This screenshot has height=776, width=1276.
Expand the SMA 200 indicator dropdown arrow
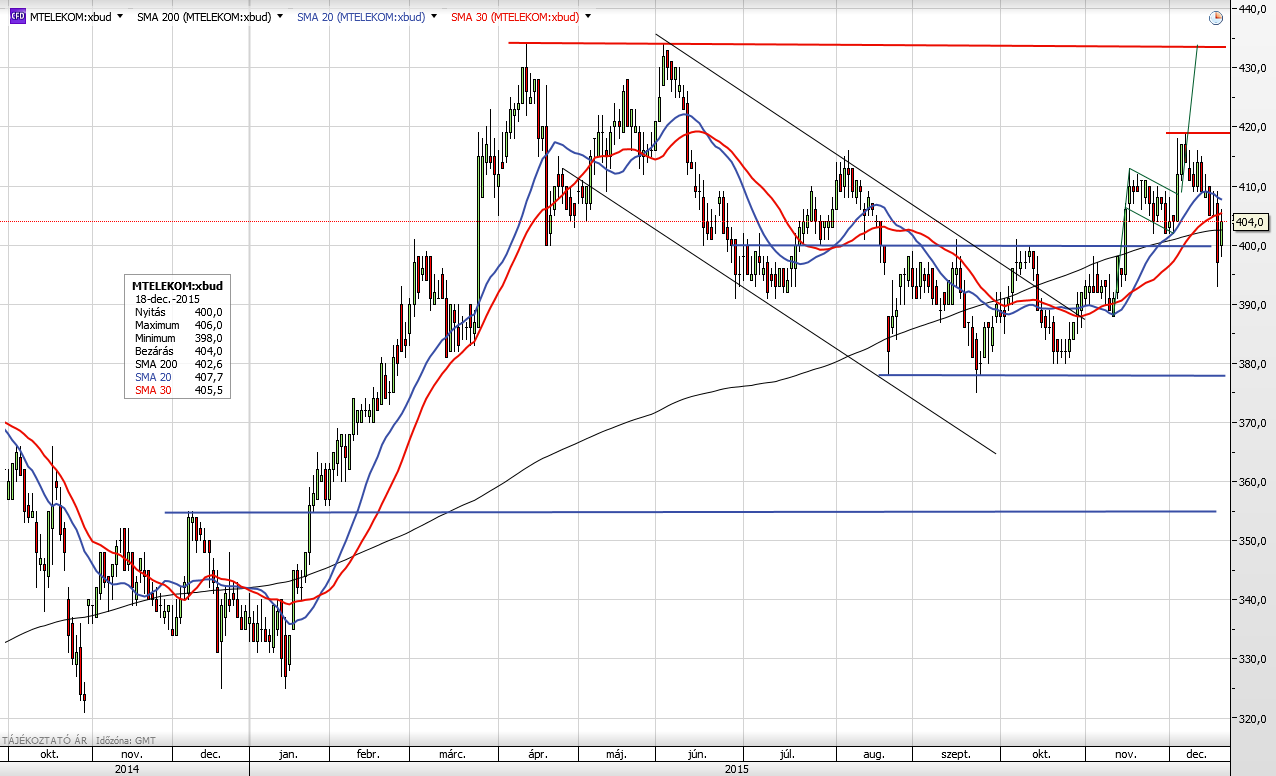pos(279,17)
